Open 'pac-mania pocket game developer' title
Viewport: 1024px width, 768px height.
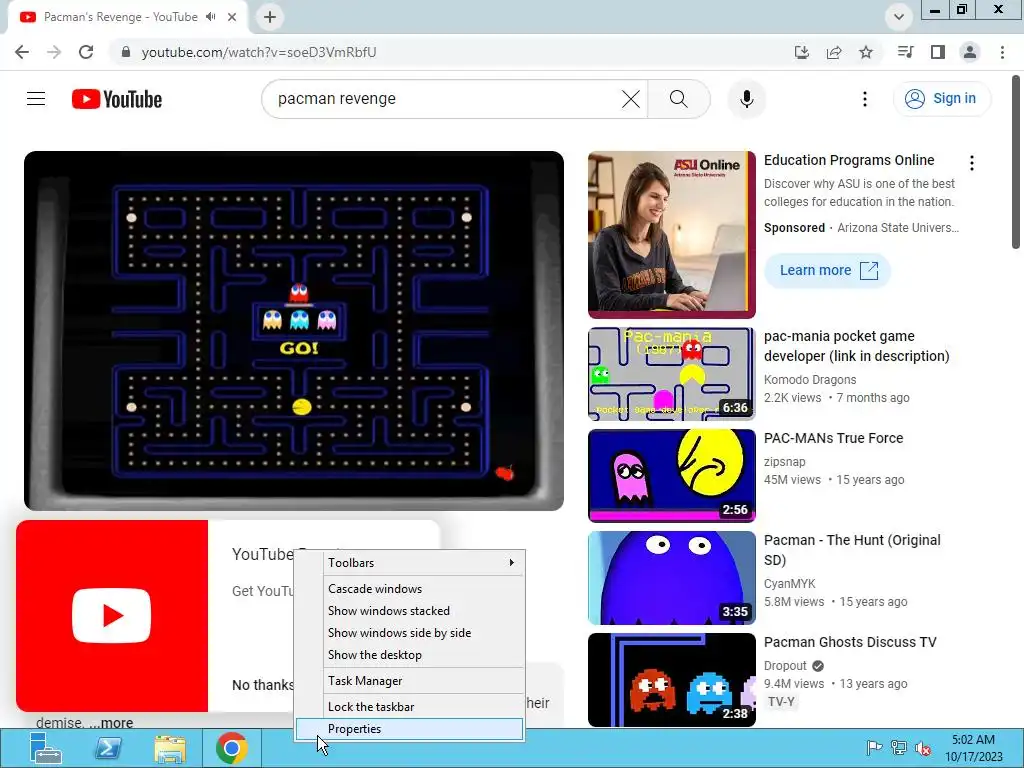[856, 346]
